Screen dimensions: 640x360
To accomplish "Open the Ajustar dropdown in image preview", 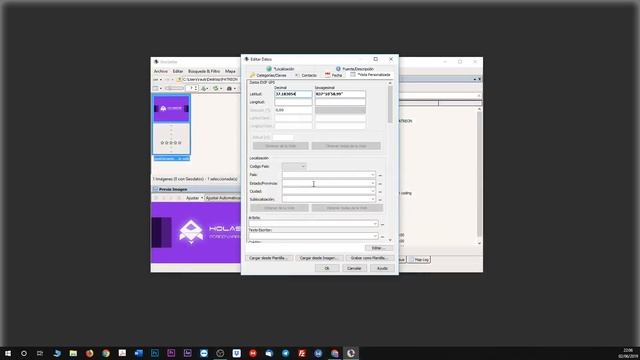I will 194,198.
